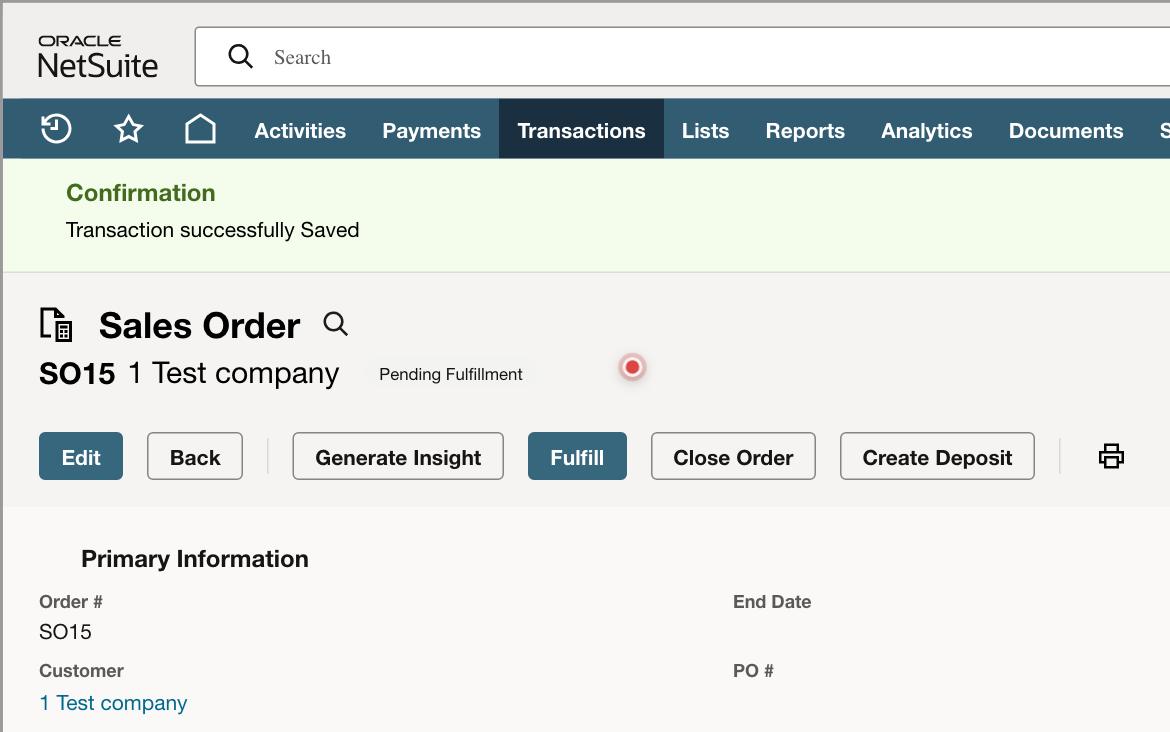Click the Edit button

pos(81,456)
